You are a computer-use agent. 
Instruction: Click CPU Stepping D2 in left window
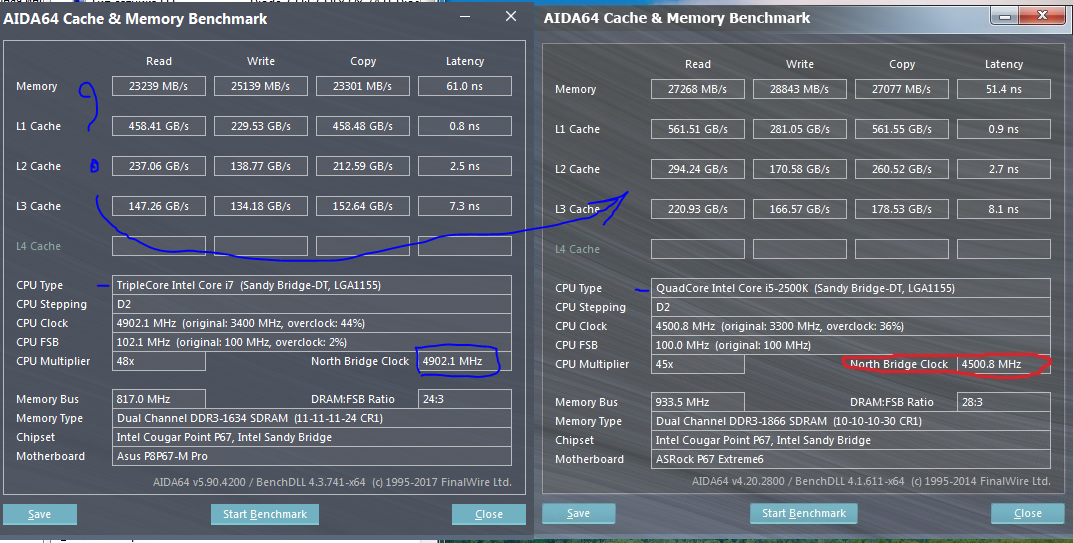point(311,304)
